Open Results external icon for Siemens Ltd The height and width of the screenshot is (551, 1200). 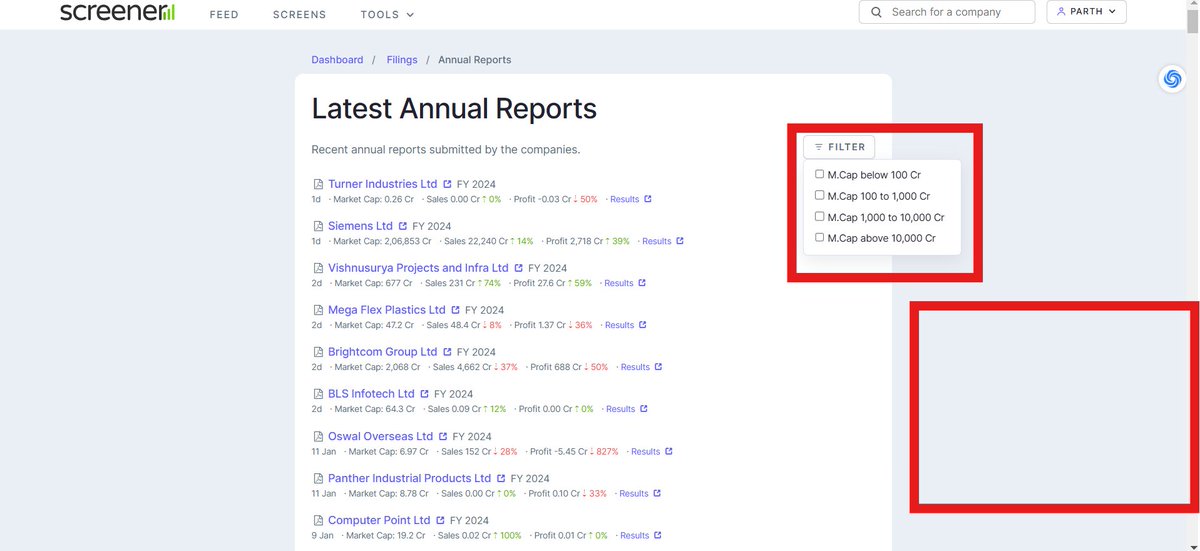coord(680,241)
